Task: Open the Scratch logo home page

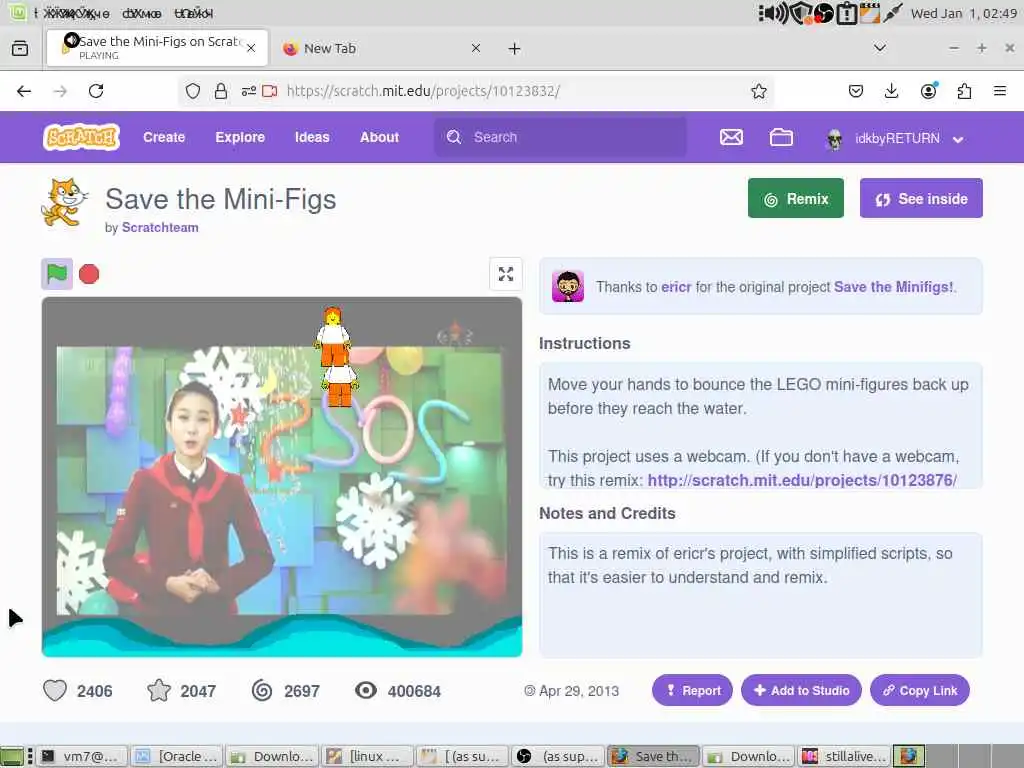Action: click(82, 137)
